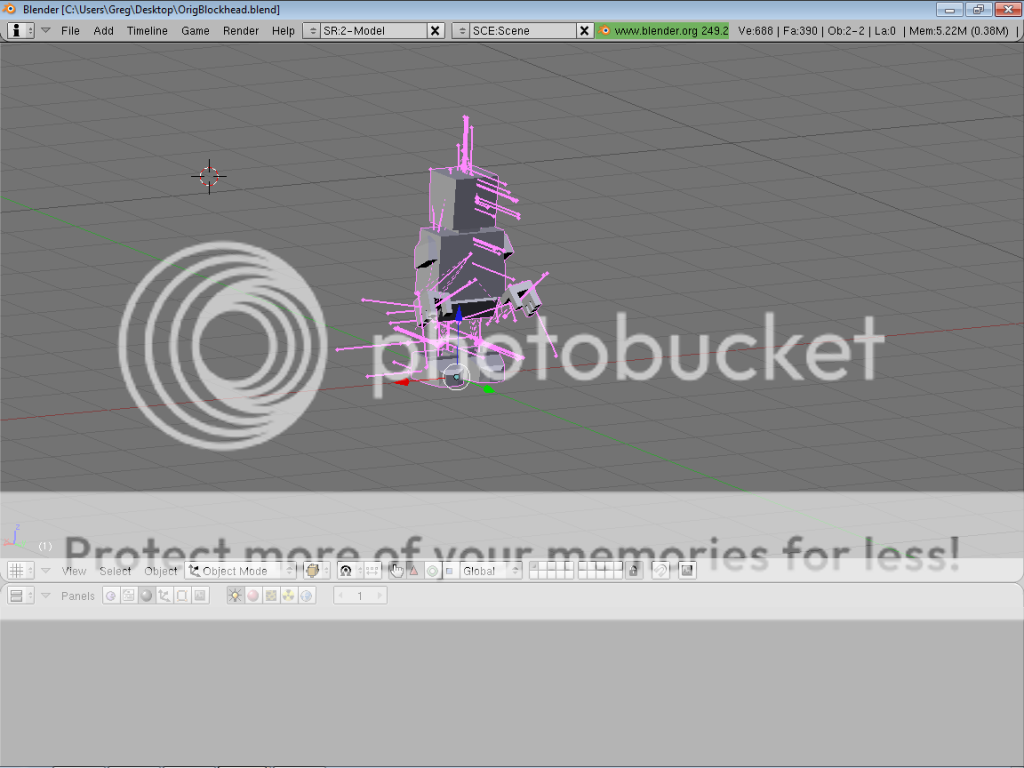
Task: Open the Texture buttons checkered icon
Action: click(270, 596)
